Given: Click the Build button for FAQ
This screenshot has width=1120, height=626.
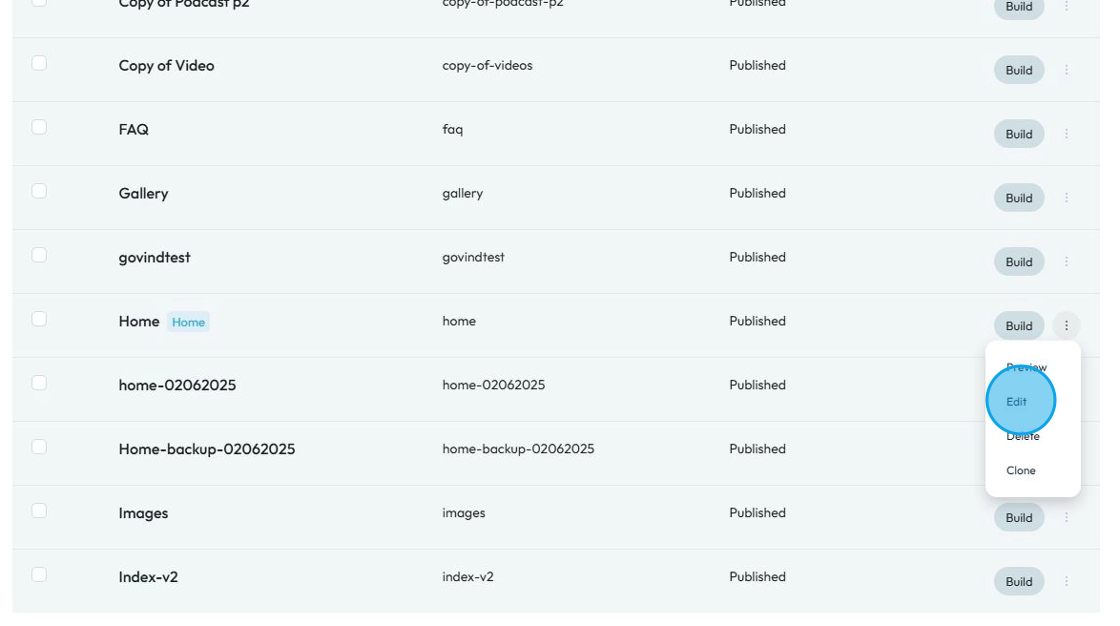Looking at the screenshot, I should tap(1019, 134).
